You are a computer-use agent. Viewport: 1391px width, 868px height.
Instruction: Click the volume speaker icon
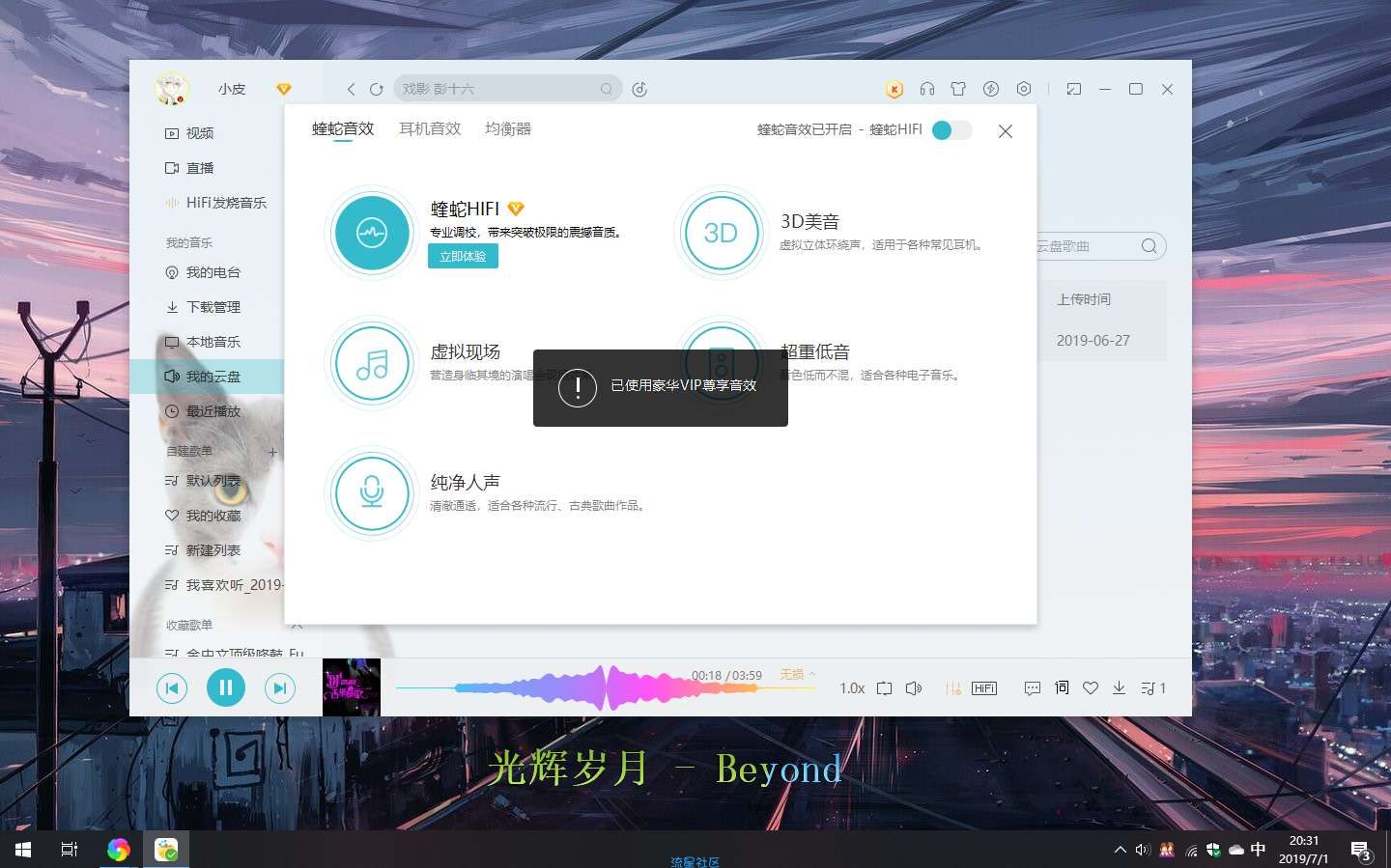coord(914,688)
